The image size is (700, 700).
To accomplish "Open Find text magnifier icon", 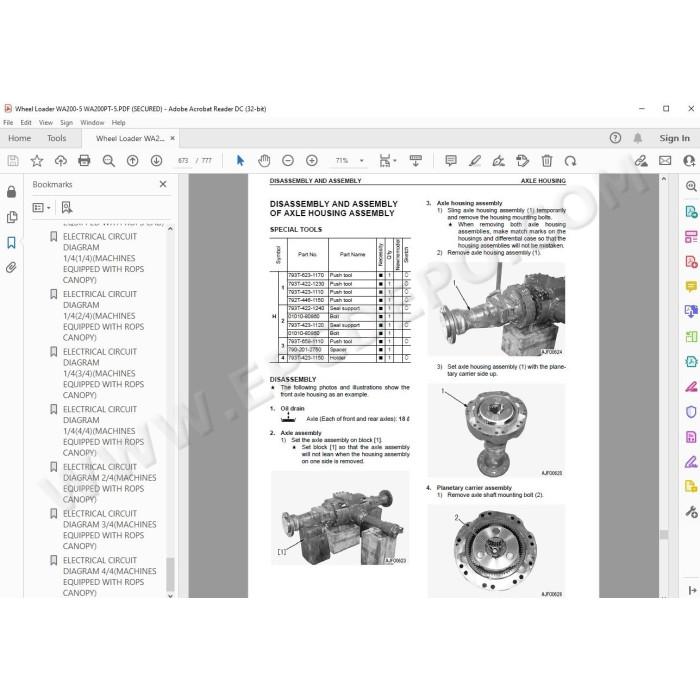I will pyautogui.click(x=108, y=161).
